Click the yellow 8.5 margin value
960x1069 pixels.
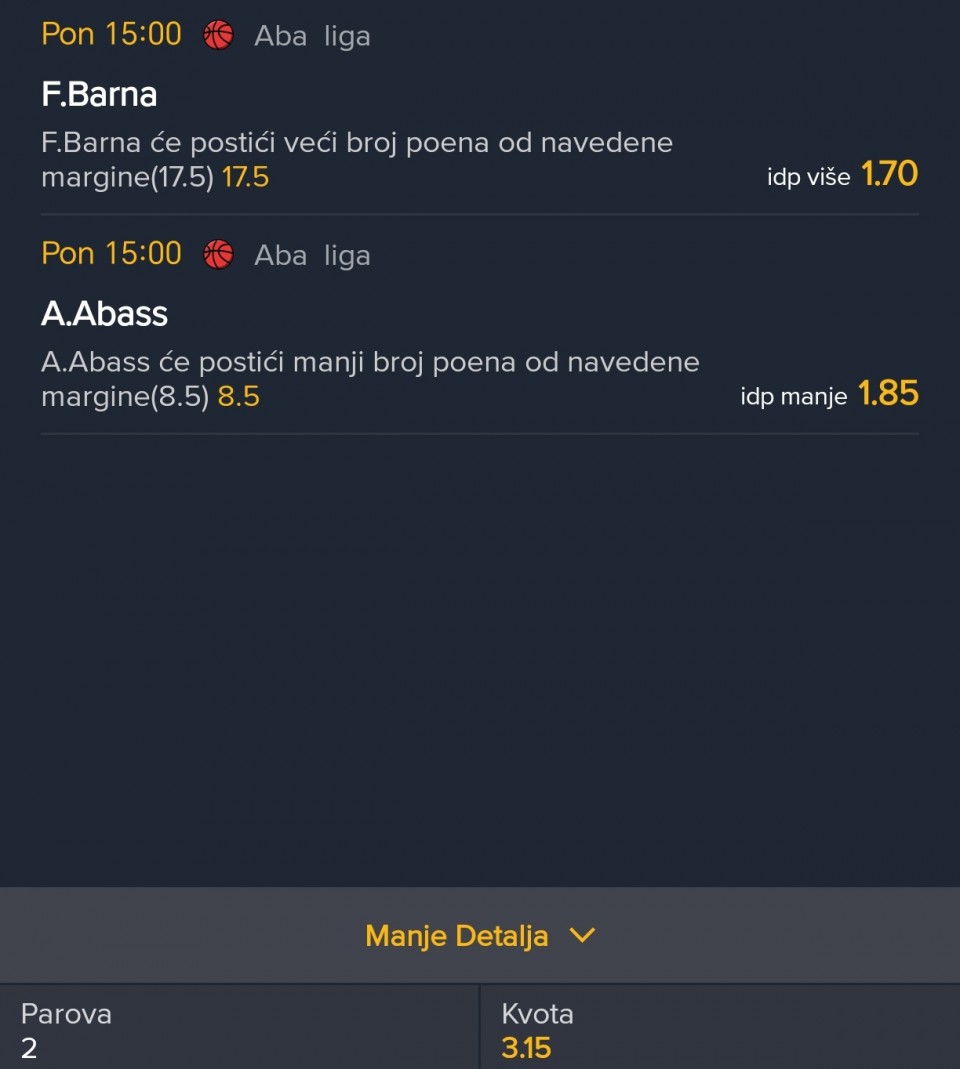coord(238,397)
